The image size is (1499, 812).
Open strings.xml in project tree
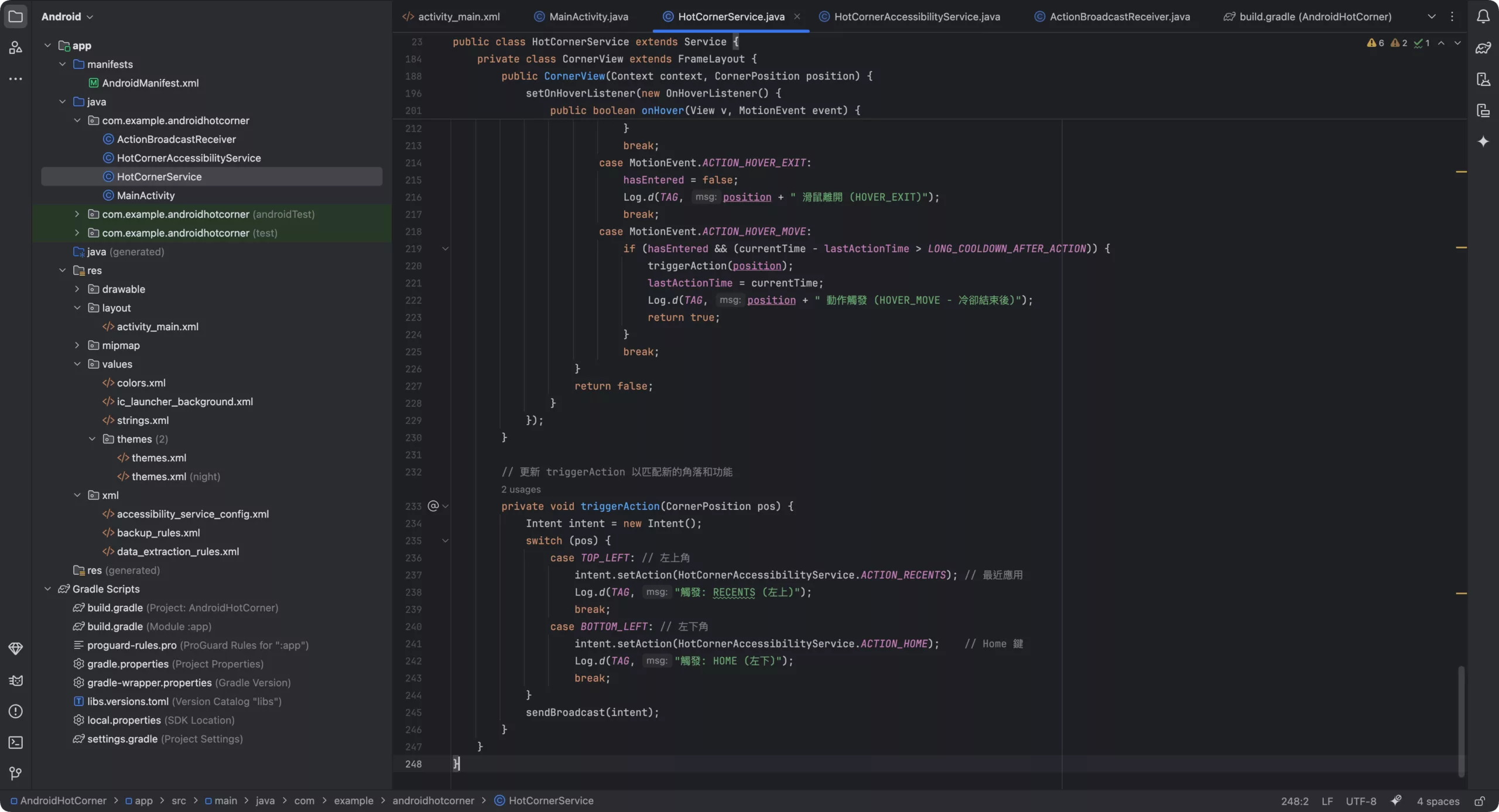coord(136,420)
